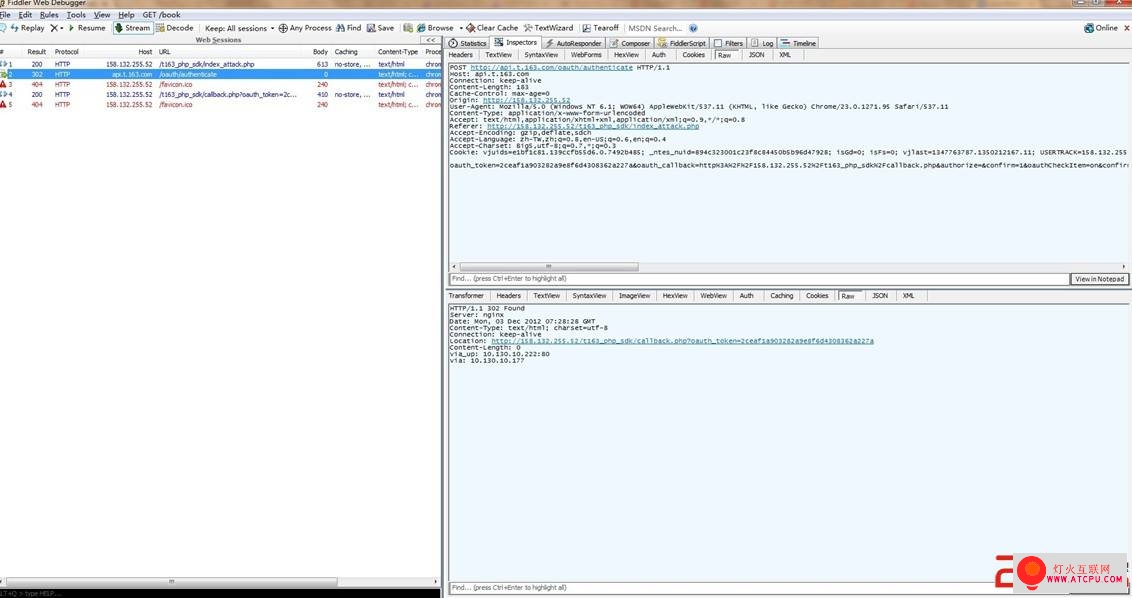The height and width of the screenshot is (598, 1132).
Task: Click the QuickExec command line box
Action: [220, 593]
